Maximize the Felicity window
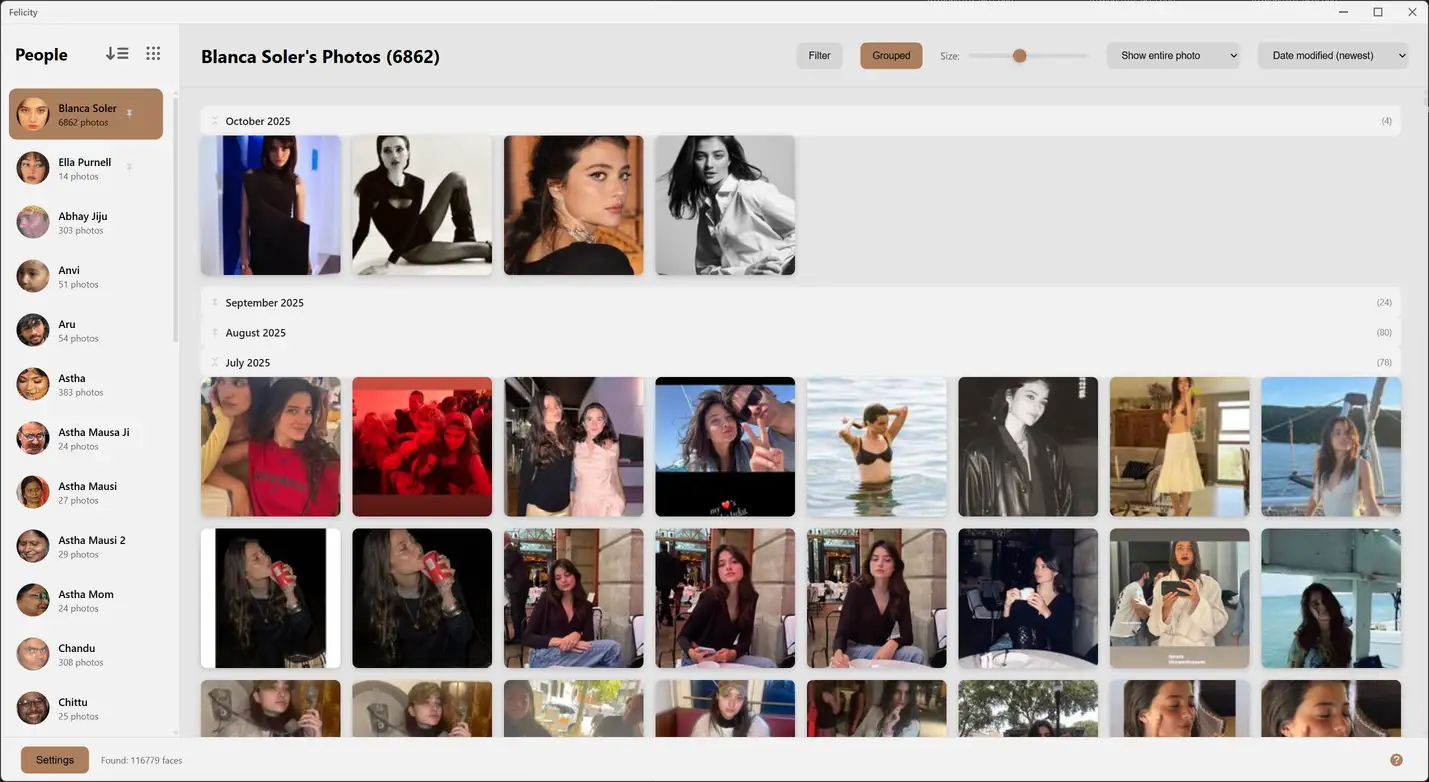This screenshot has width=1429, height=782. [x=1377, y=12]
